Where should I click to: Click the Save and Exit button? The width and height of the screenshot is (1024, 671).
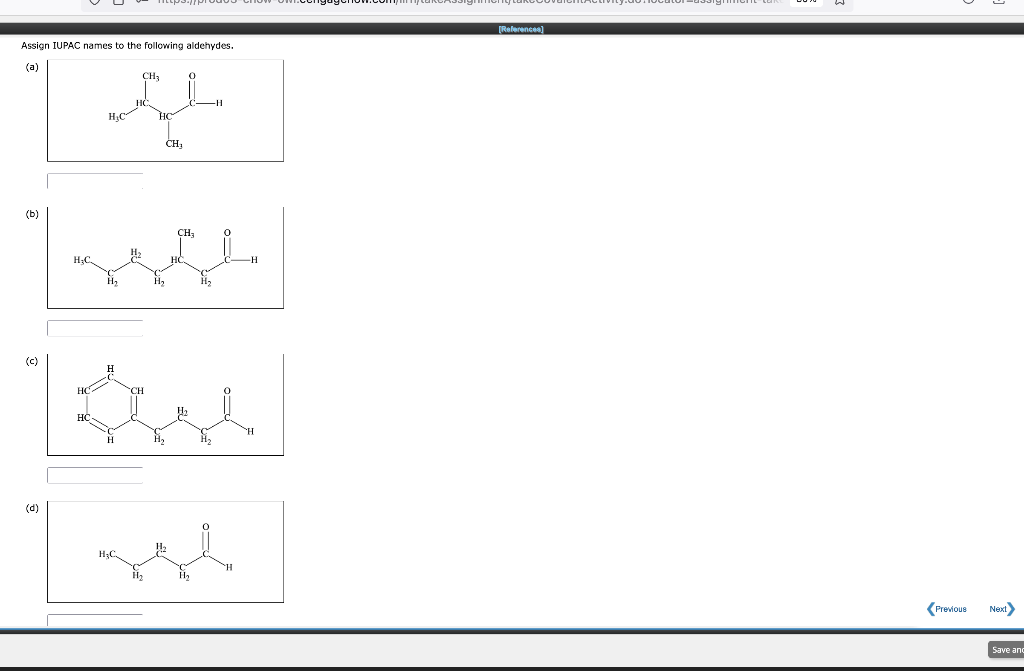1008,650
